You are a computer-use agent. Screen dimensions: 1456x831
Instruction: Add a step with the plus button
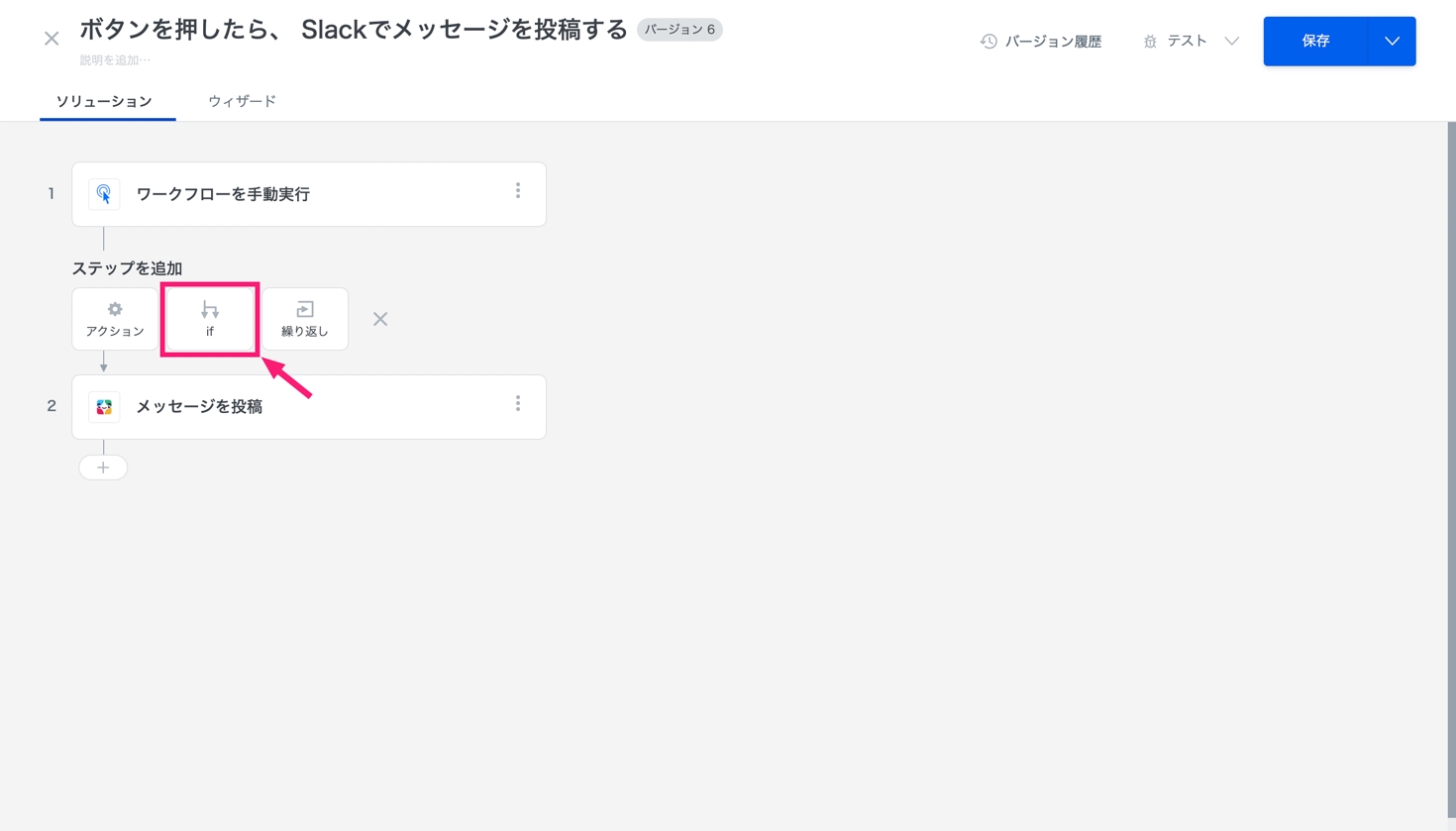coord(103,467)
